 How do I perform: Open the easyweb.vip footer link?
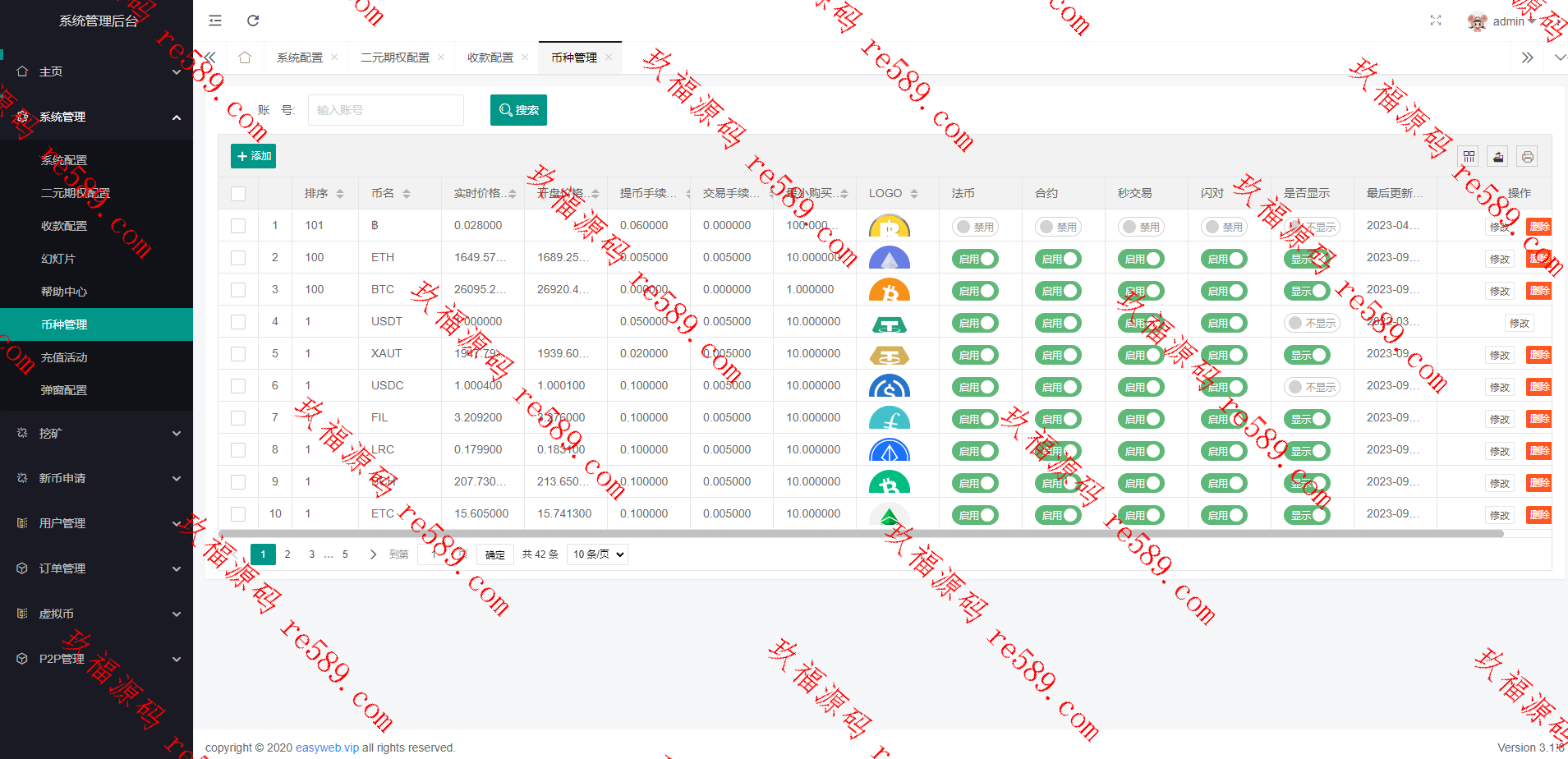327,747
